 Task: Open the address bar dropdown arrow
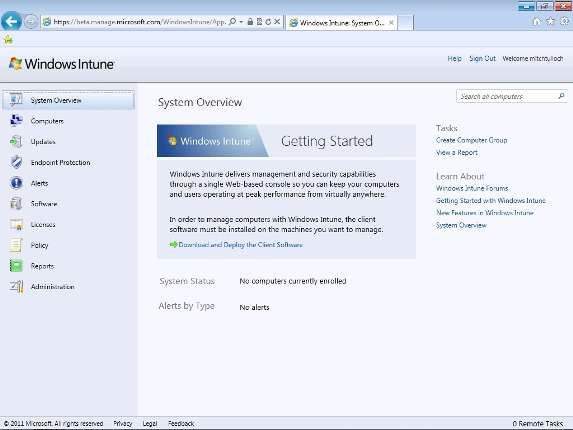(x=241, y=22)
